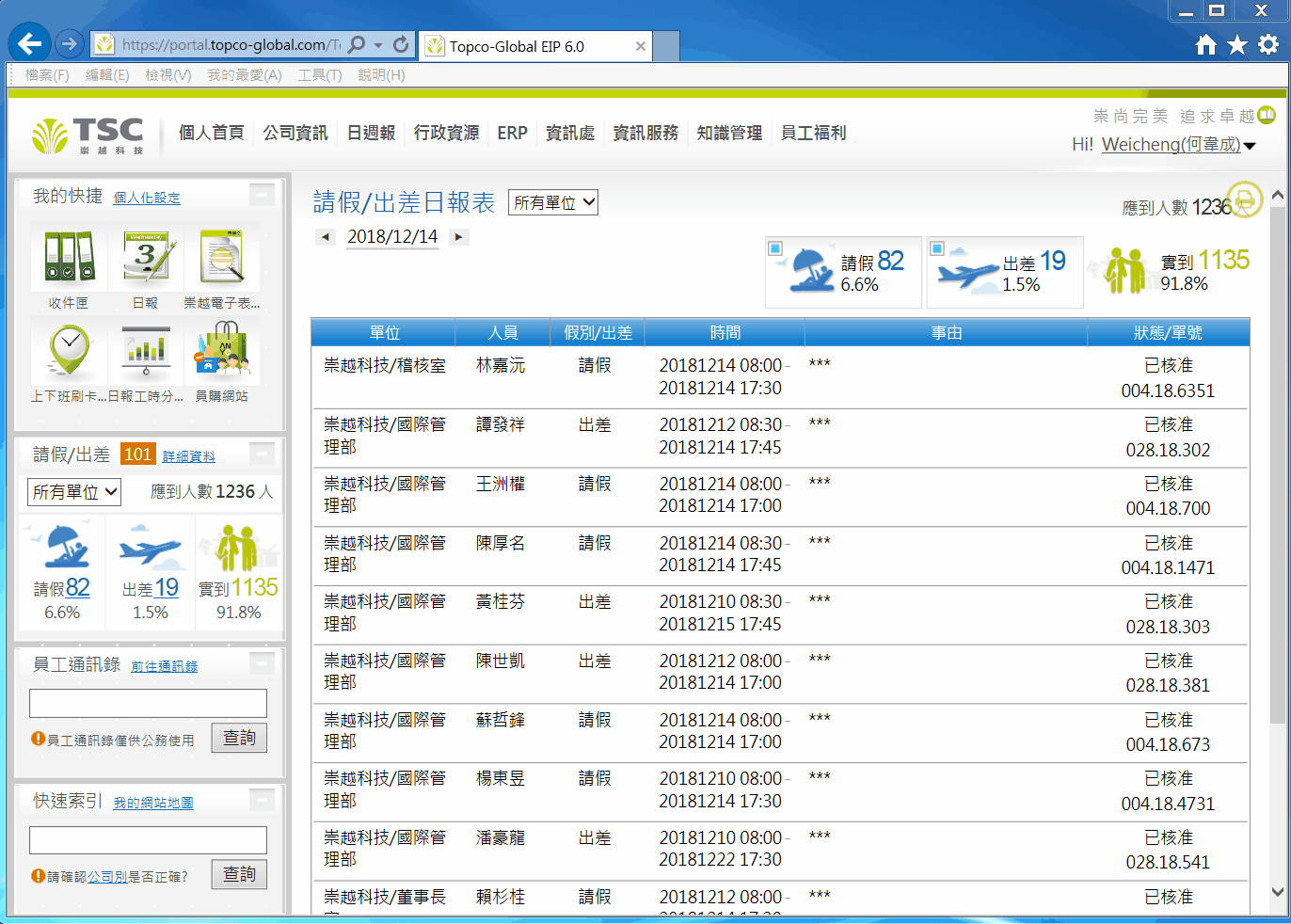Image resolution: width=1291 pixels, height=924 pixels.
Task: Open the 收件匣 inbox shortcut icon
Action: point(69,258)
